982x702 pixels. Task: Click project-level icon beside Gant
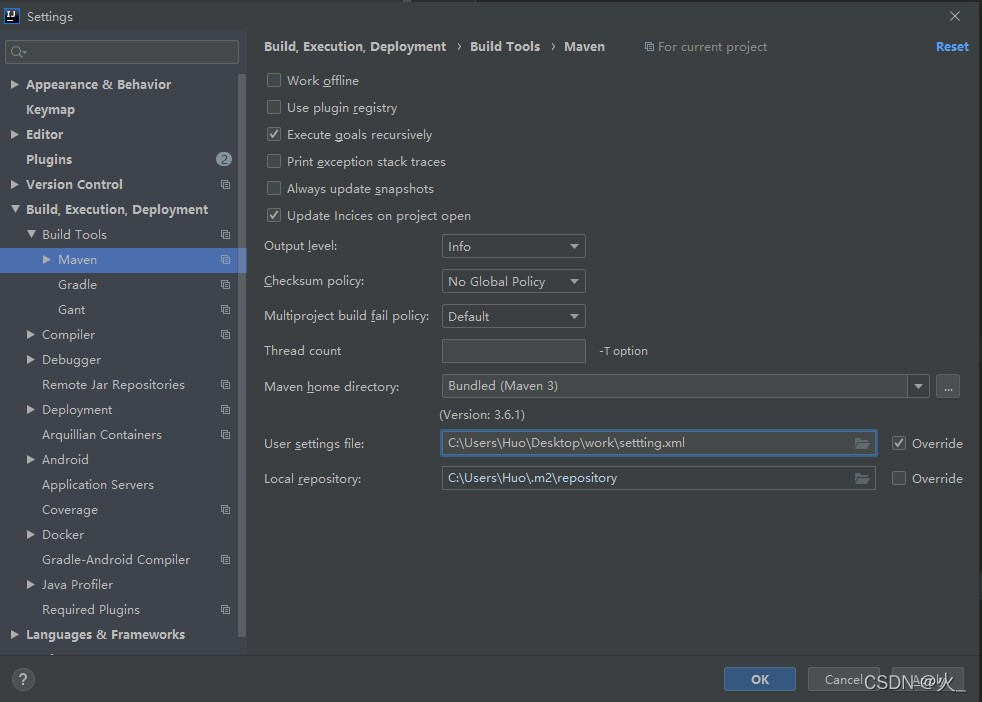point(225,310)
